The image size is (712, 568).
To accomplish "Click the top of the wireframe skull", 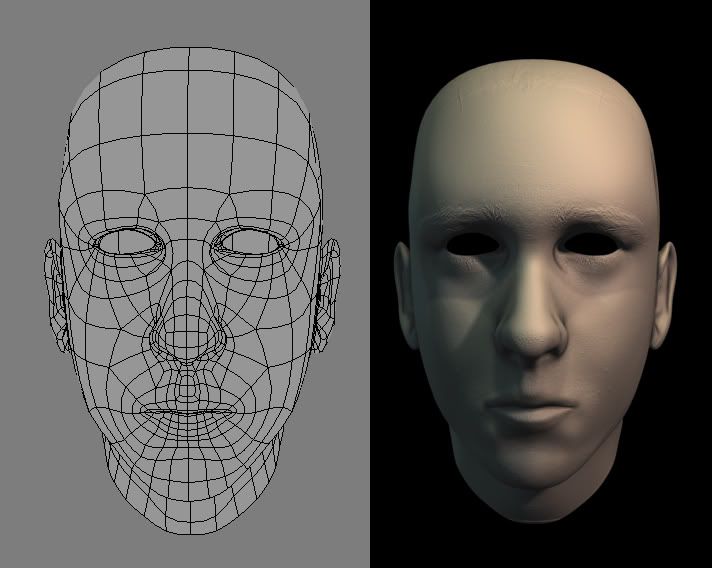I will [187, 60].
